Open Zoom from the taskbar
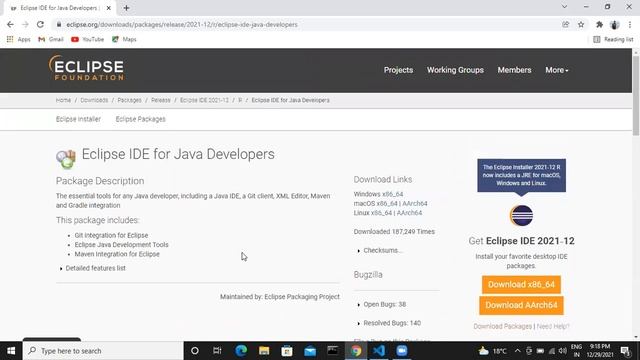 pyautogui.click(x=402, y=351)
